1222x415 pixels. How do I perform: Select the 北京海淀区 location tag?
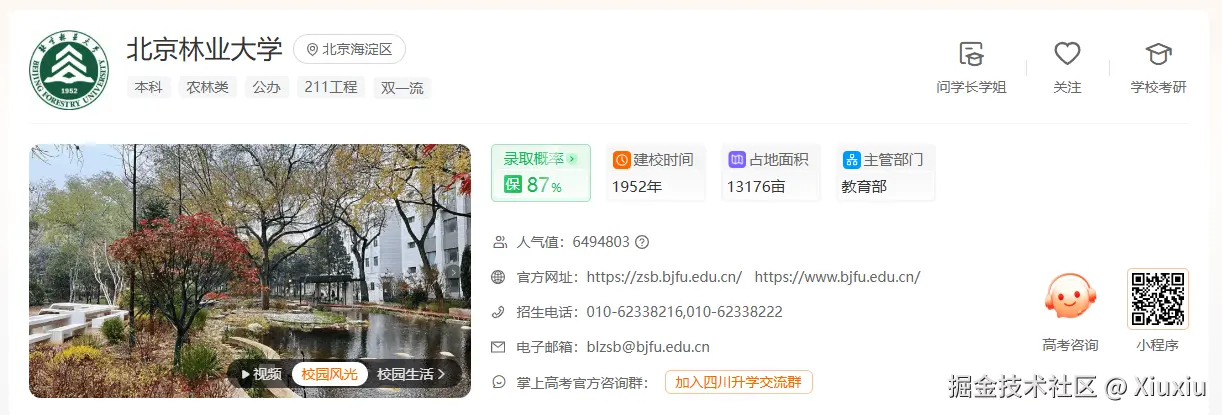[x=349, y=49]
